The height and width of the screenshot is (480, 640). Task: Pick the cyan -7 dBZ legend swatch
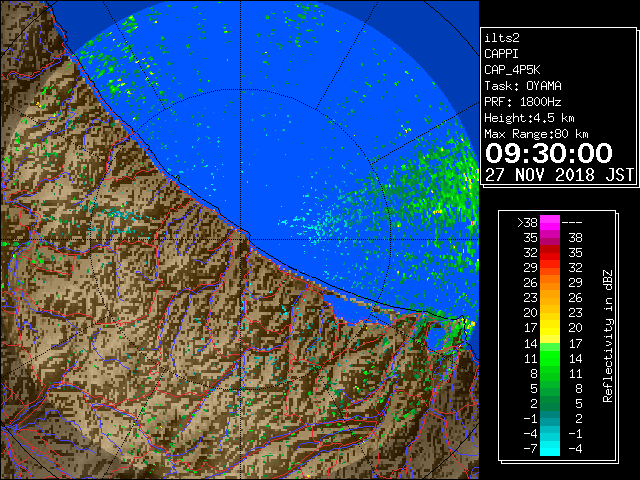(550, 448)
